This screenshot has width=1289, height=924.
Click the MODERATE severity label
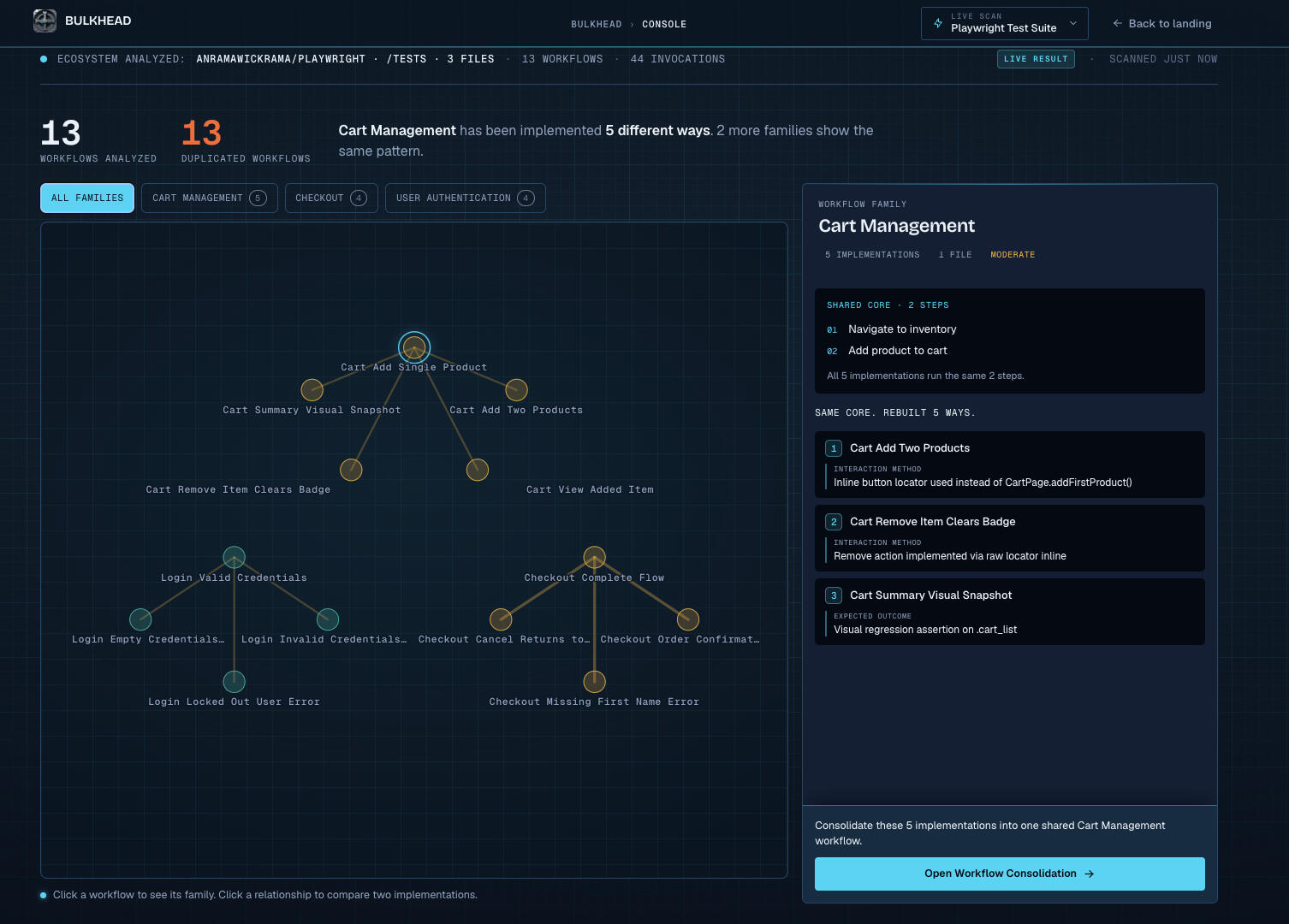(x=1013, y=255)
